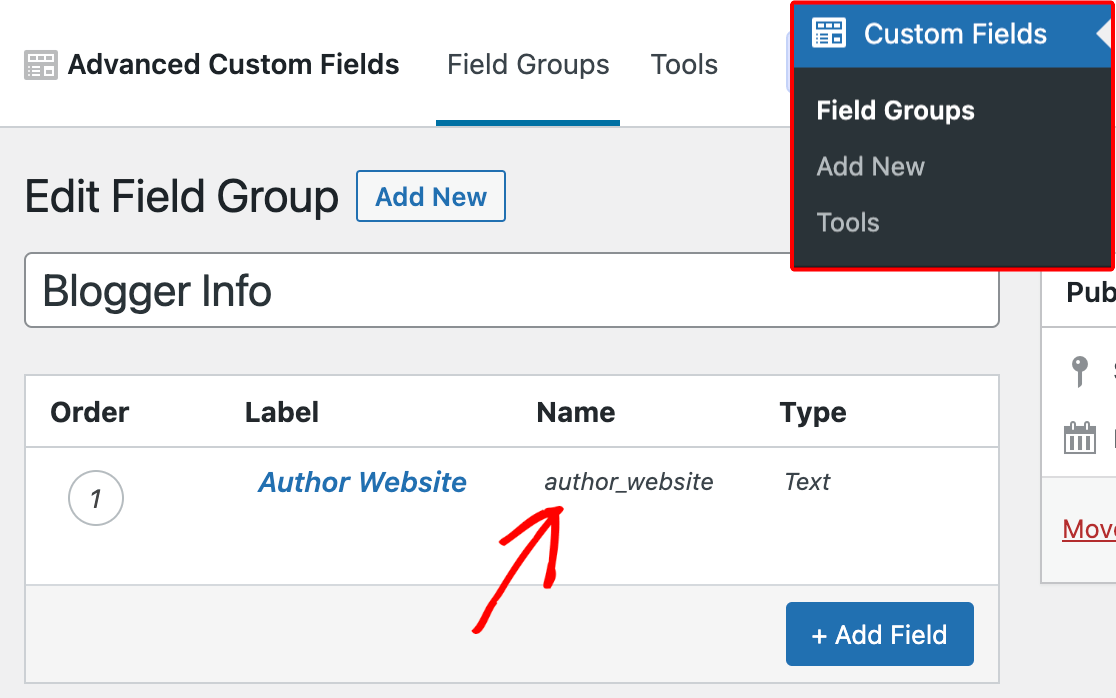Image resolution: width=1116 pixels, height=698 pixels.
Task: Choose Add New in sidebar menu
Action: (870, 166)
